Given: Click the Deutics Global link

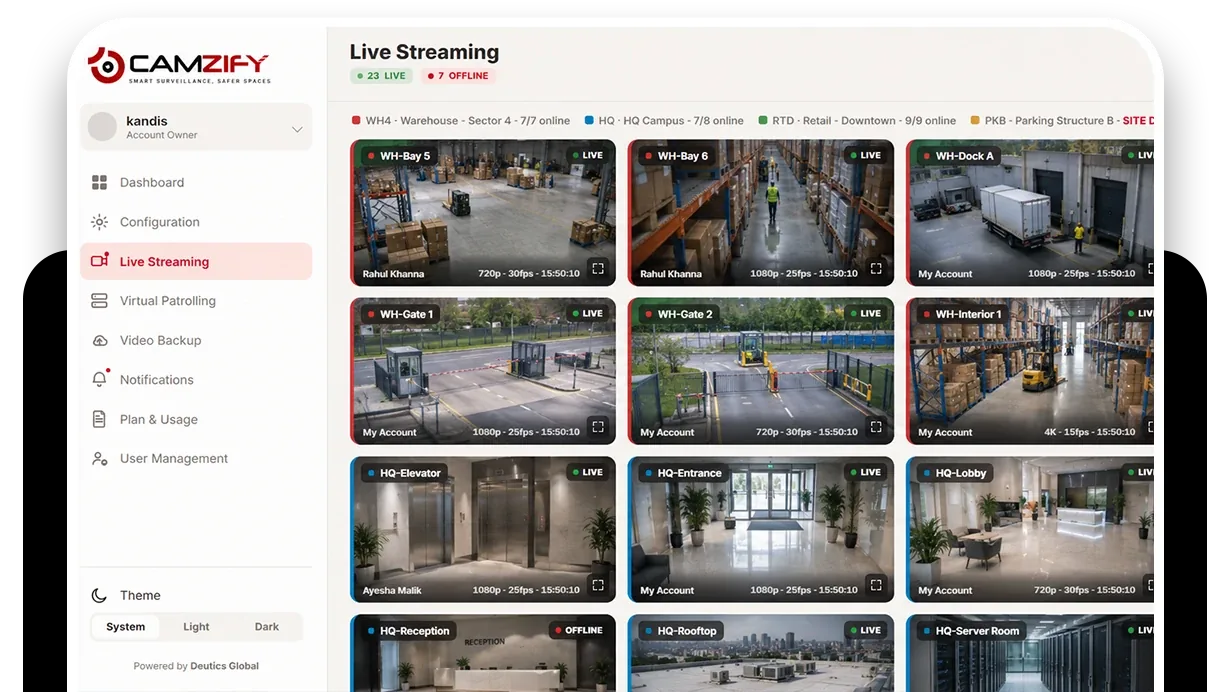Looking at the screenshot, I should point(224,666).
